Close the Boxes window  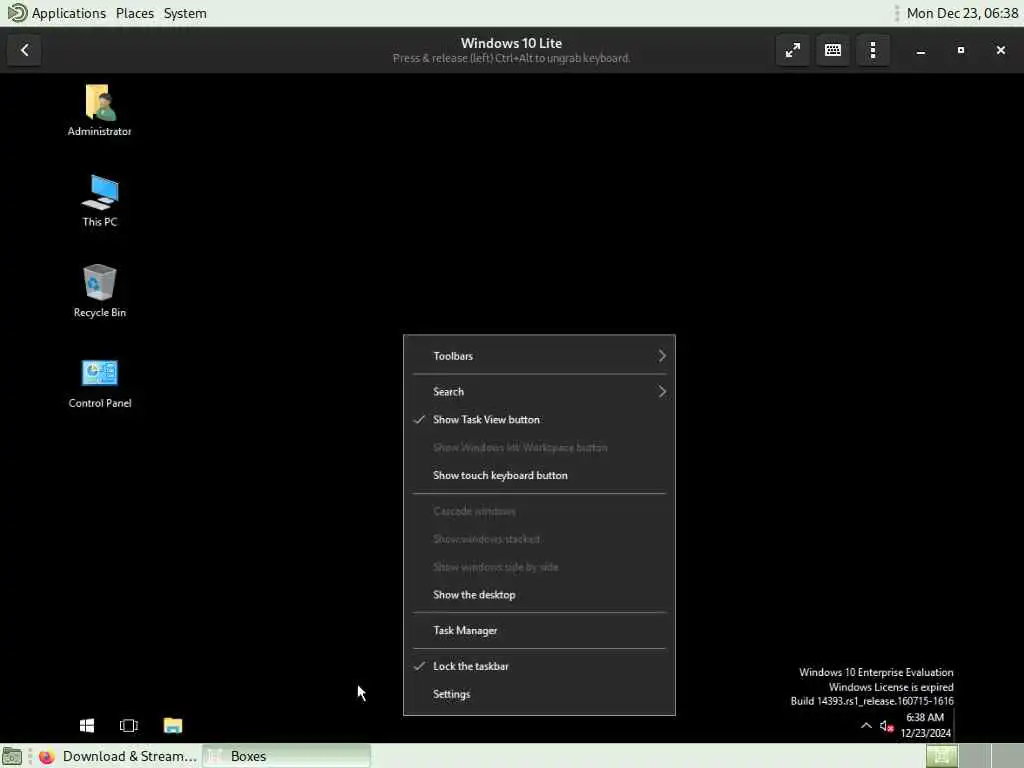click(x=1000, y=50)
